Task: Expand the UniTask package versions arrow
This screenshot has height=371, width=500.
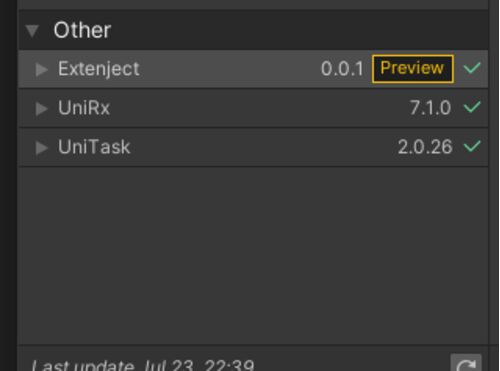Action: coord(42,147)
